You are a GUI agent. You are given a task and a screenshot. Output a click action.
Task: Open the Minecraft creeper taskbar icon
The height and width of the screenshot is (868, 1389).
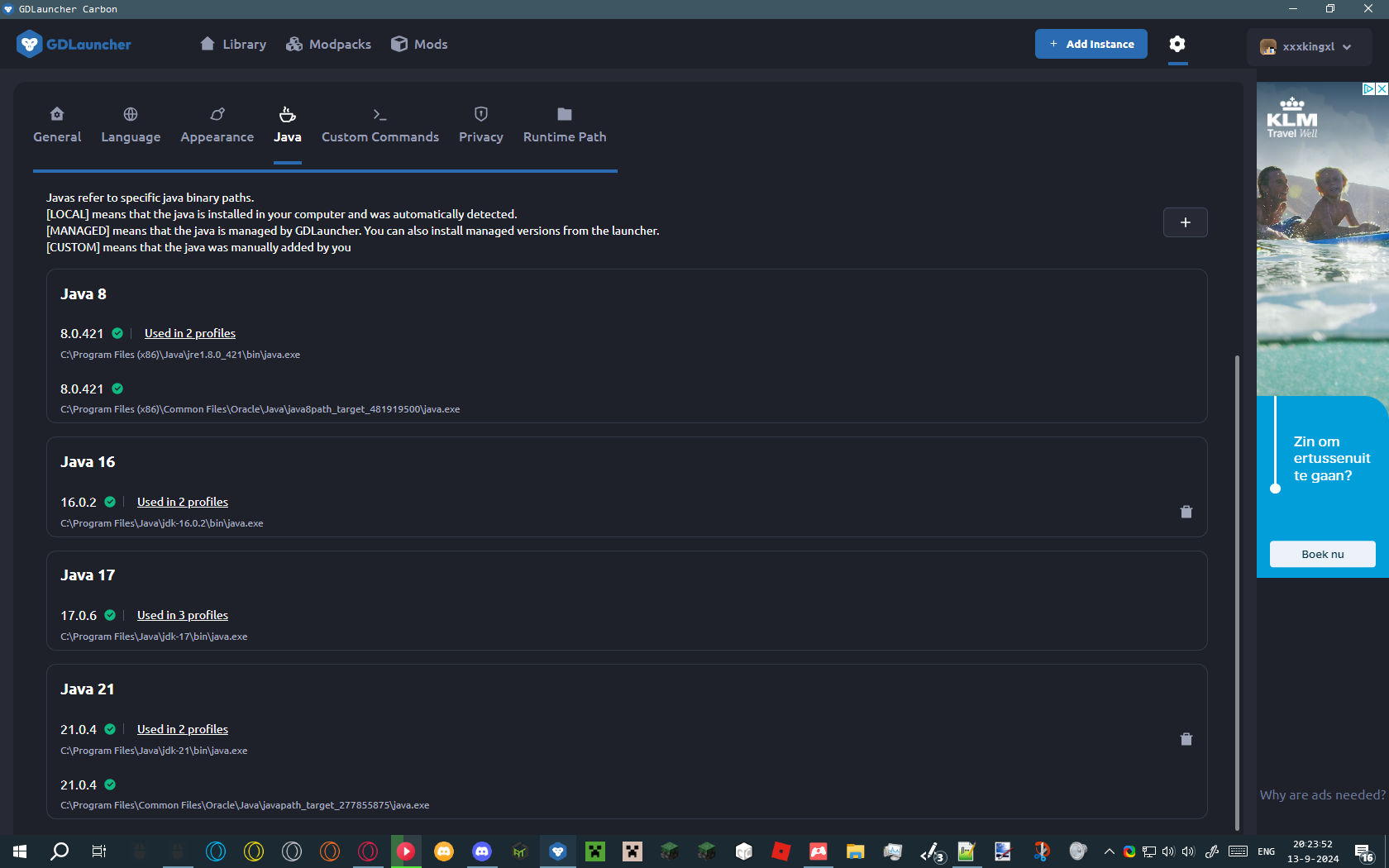pyautogui.click(x=595, y=851)
